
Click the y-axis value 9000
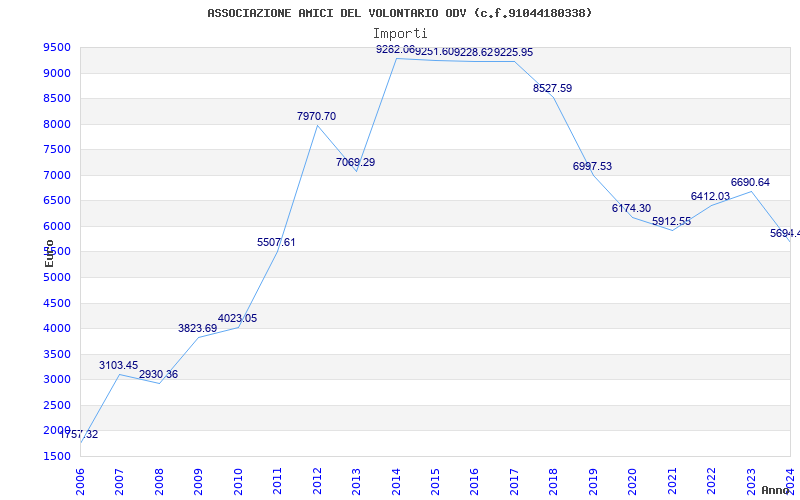click(59, 73)
